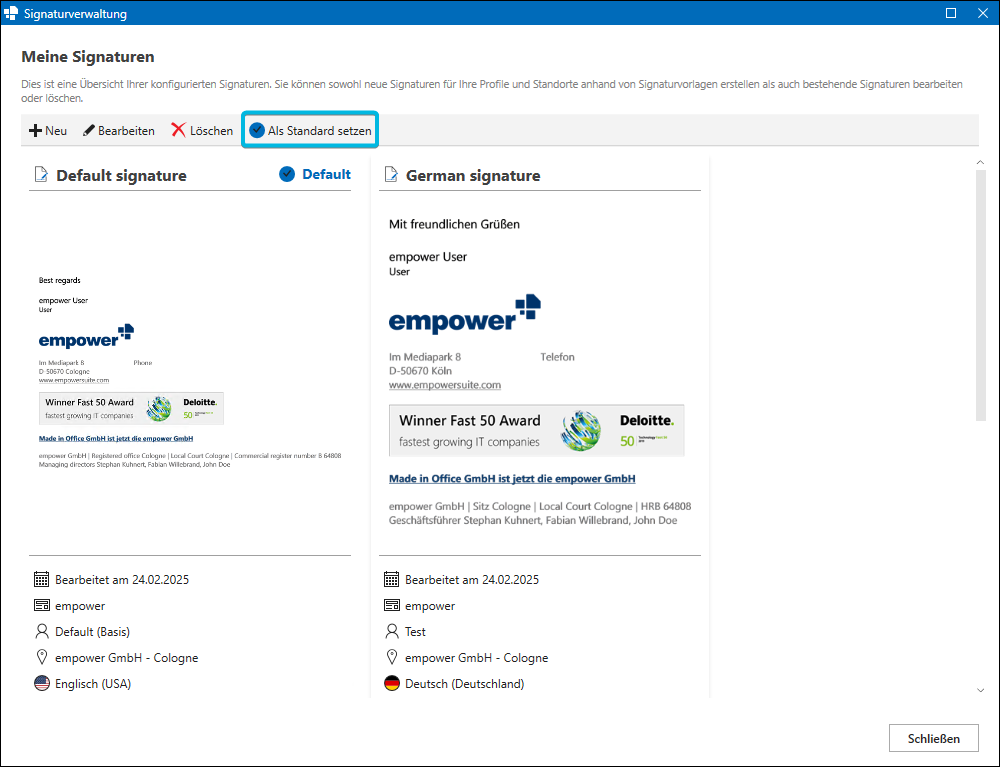1000x767 pixels.
Task: Click scroll down arrow of signature list
Action: pos(980,690)
